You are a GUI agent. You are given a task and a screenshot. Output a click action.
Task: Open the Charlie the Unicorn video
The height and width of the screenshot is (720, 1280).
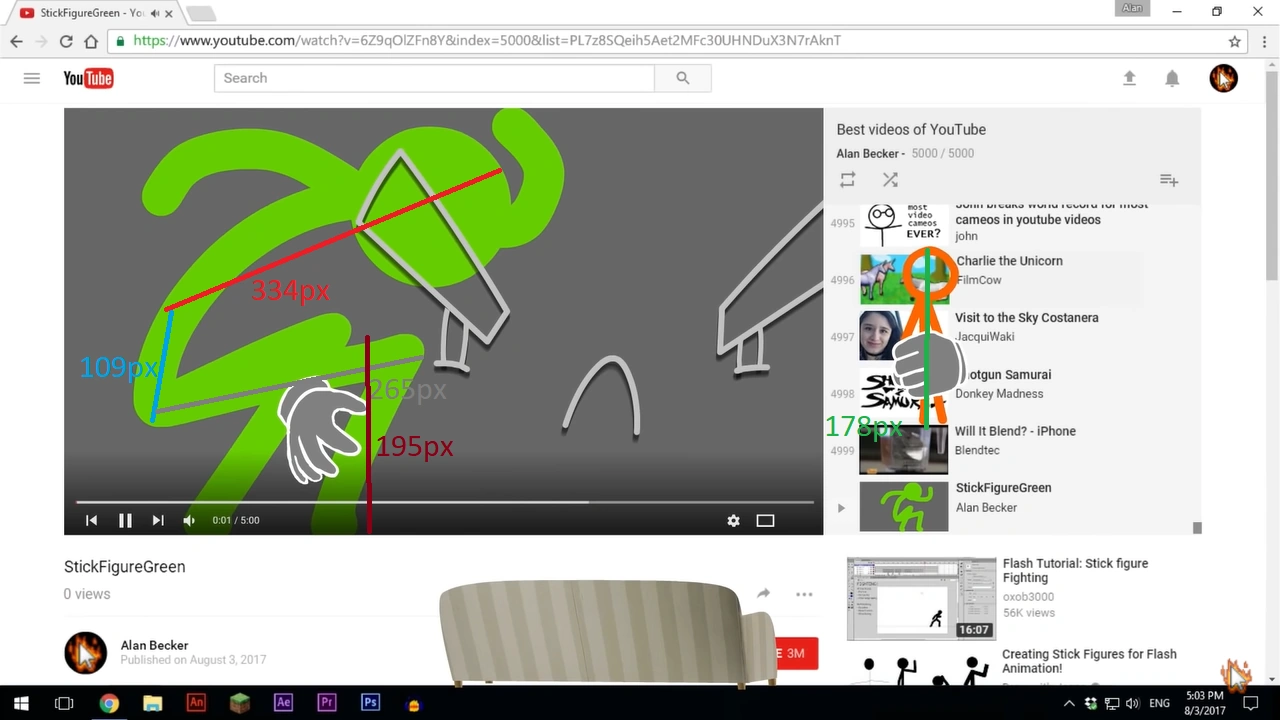[x=1009, y=261]
